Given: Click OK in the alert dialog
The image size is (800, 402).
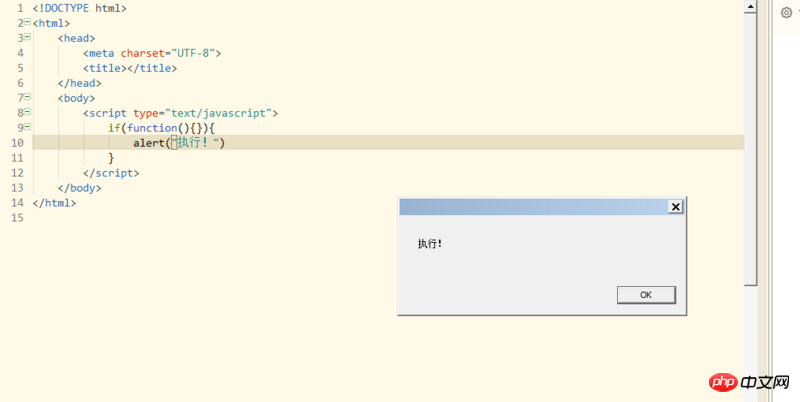Looking at the screenshot, I should [646, 295].
